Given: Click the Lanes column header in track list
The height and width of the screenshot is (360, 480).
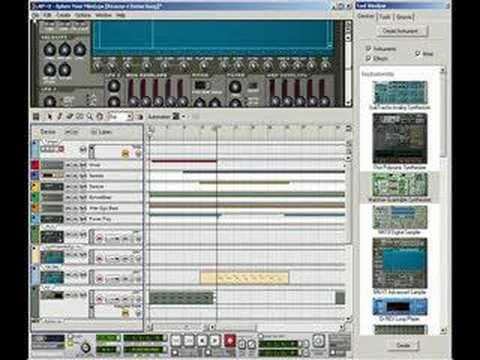Looking at the screenshot, I should coord(104,132).
